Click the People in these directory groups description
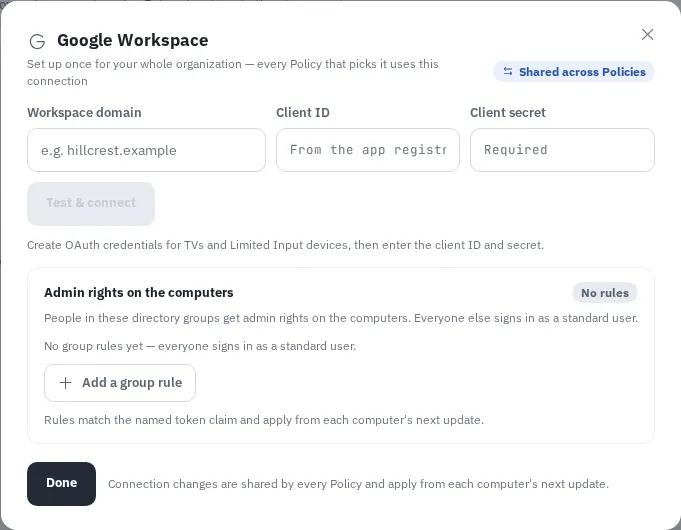Viewport: 681px width, 530px height. [x=341, y=318]
